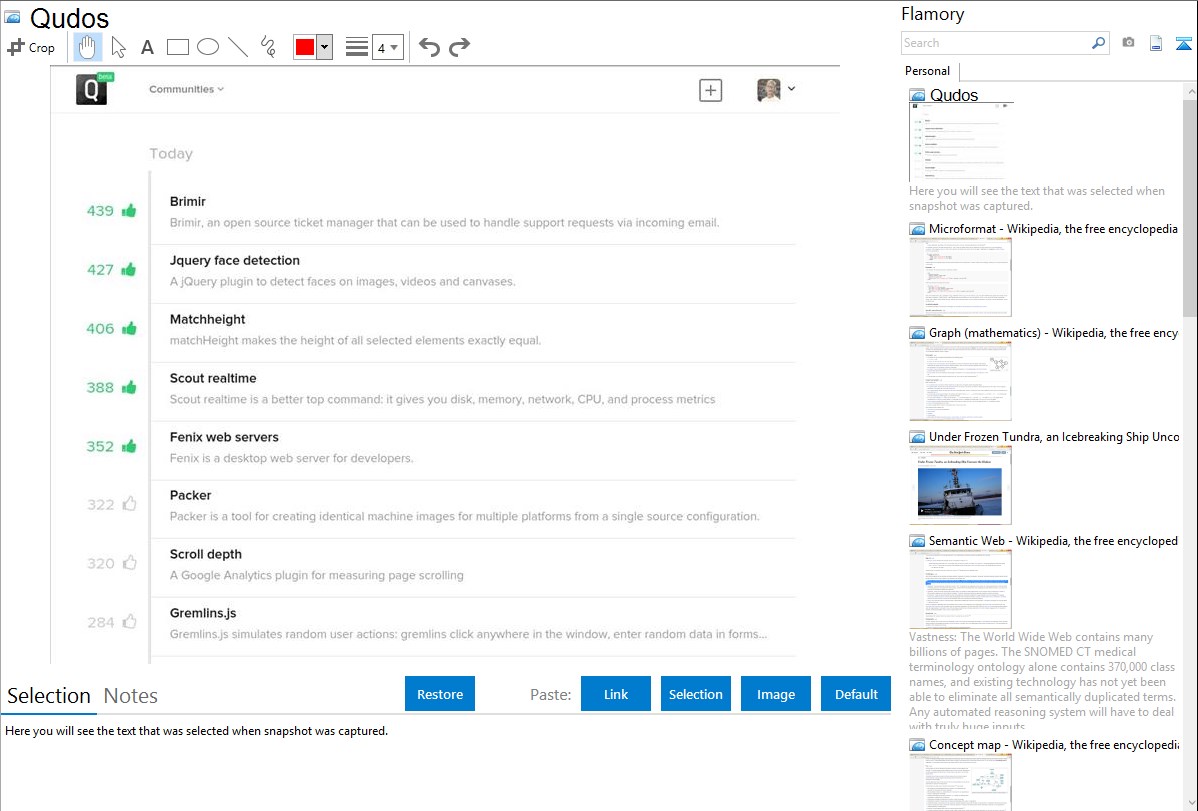The width and height of the screenshot is (1198, 811).
Task: Redo the last annotation
Action: pos(459,47)
